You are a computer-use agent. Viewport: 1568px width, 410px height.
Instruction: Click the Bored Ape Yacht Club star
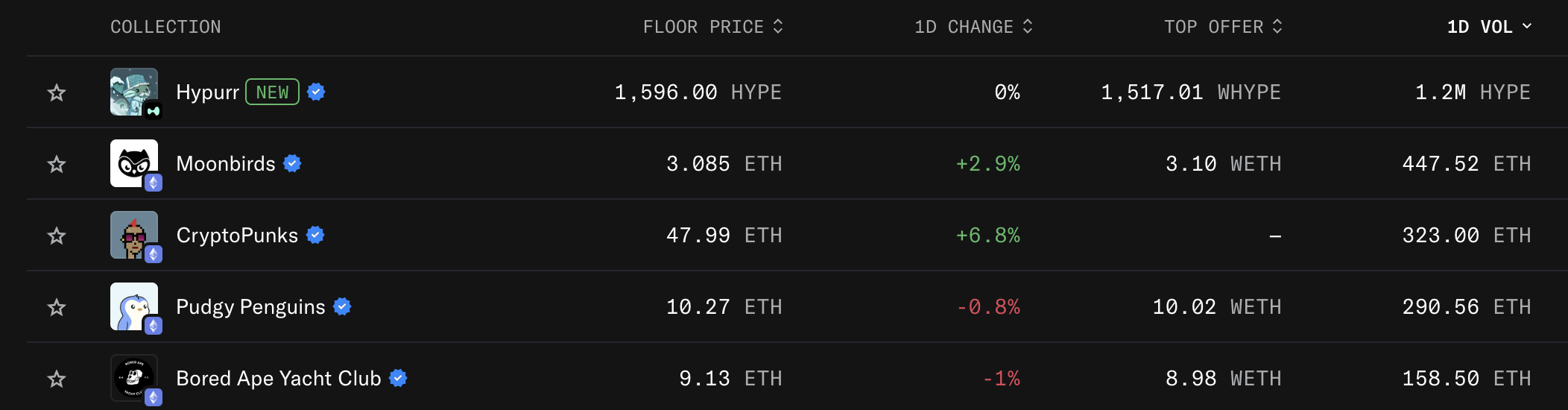57,379
